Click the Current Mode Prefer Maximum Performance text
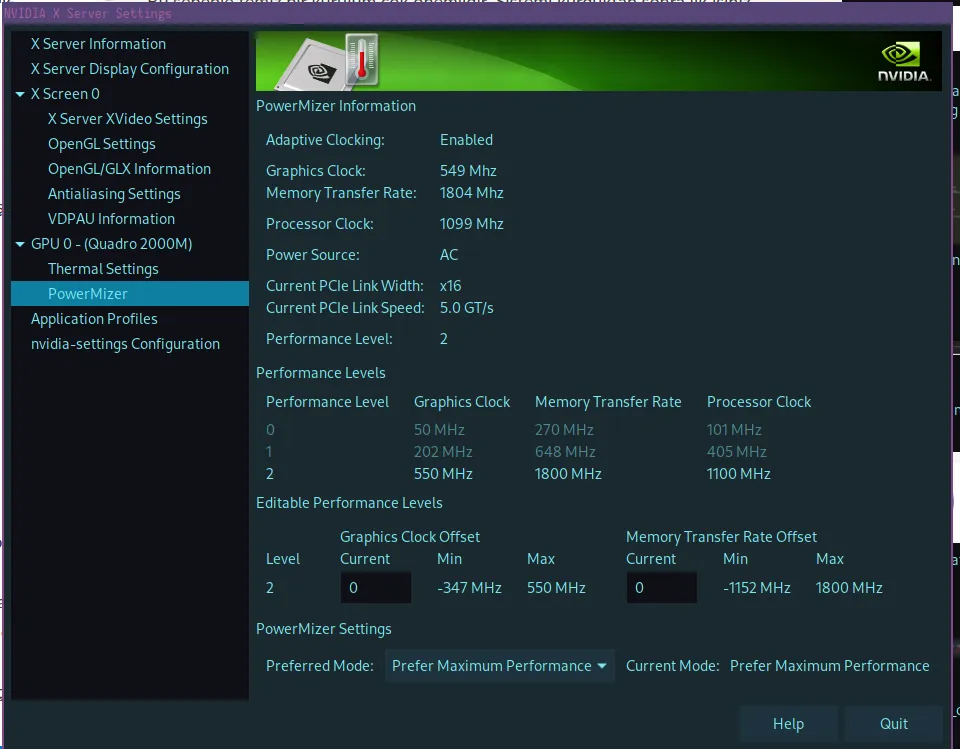 tap(830, 666)
